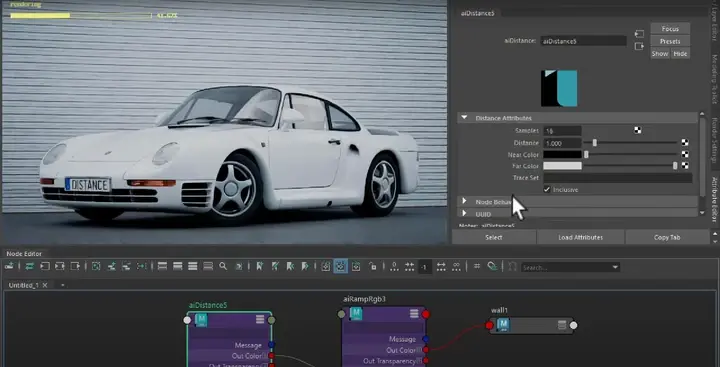Set nodes to simple mode icon
The height and width of the screenshot is (367, 720).
point(162,266)
